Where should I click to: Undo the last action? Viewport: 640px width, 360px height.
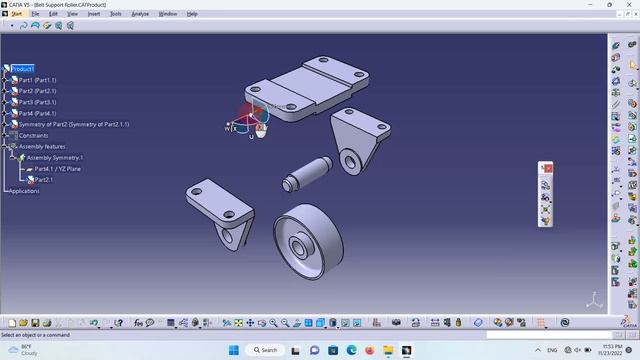94,323
